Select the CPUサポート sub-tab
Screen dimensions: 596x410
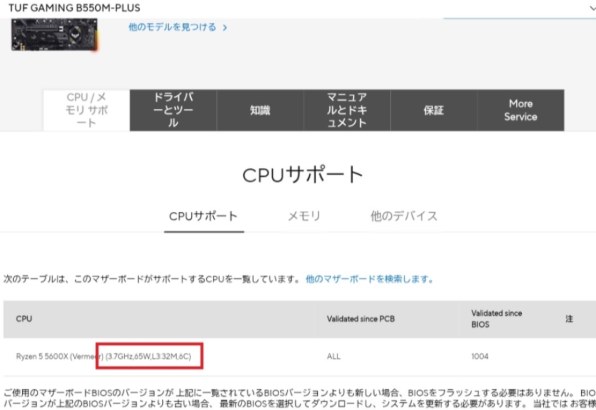[x=204, y=216]
